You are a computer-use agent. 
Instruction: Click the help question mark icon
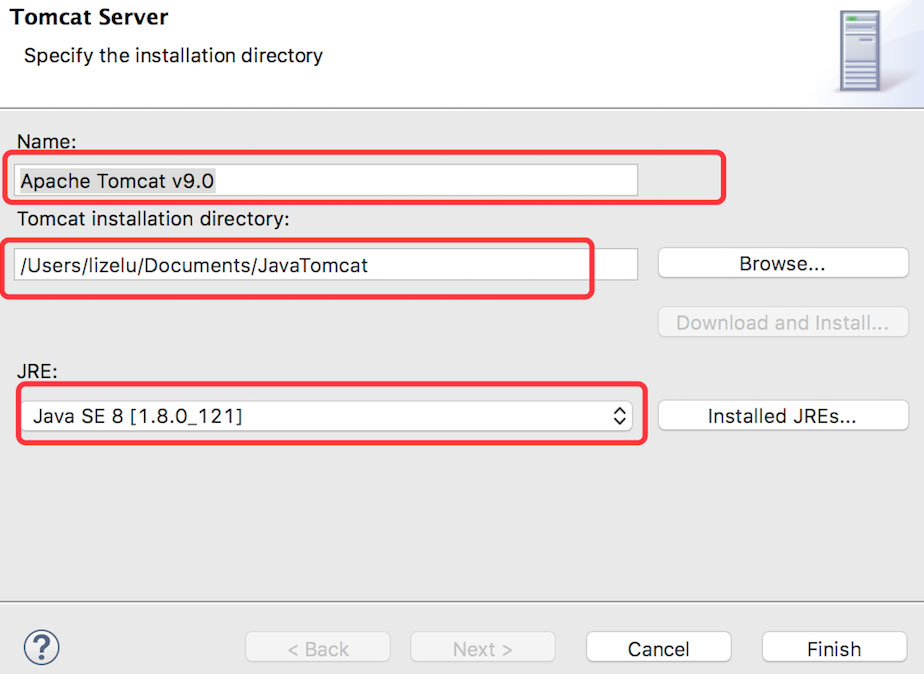click(x=41, y=647)
